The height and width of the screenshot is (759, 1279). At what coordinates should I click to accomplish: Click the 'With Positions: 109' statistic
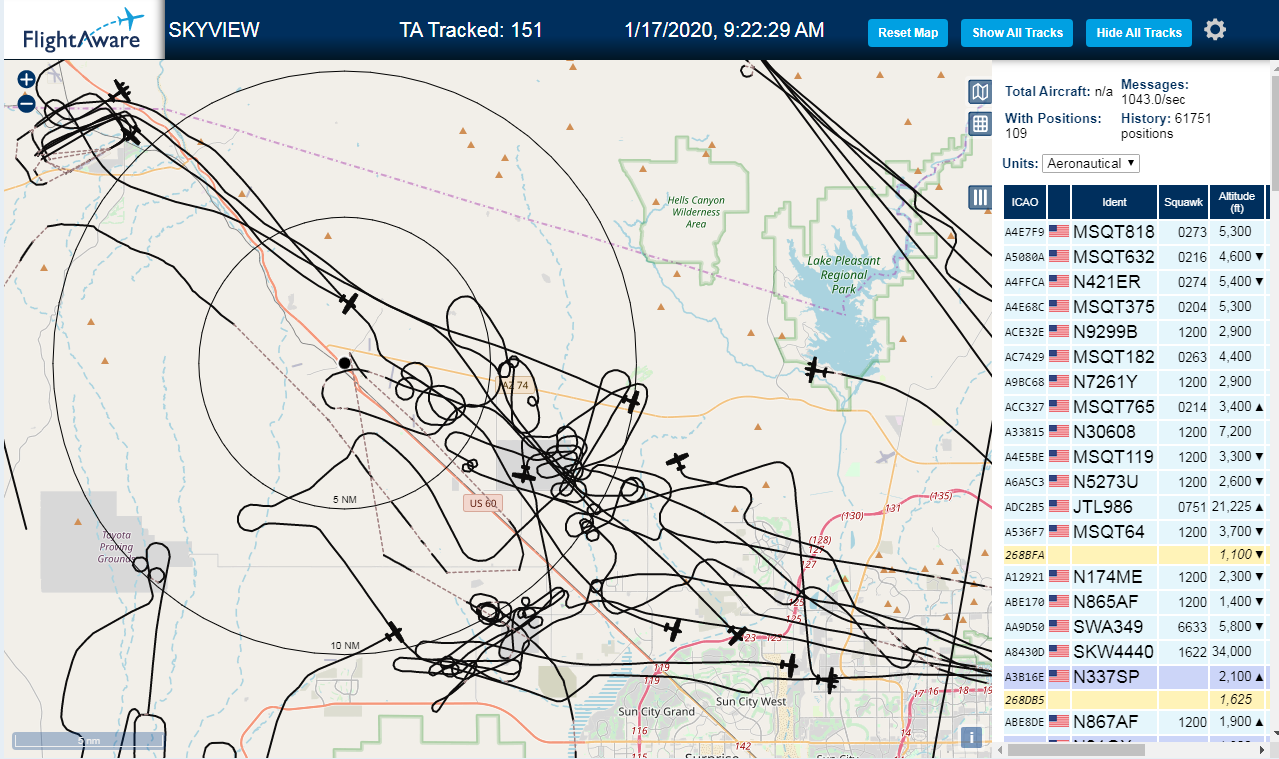point(1053,125)
